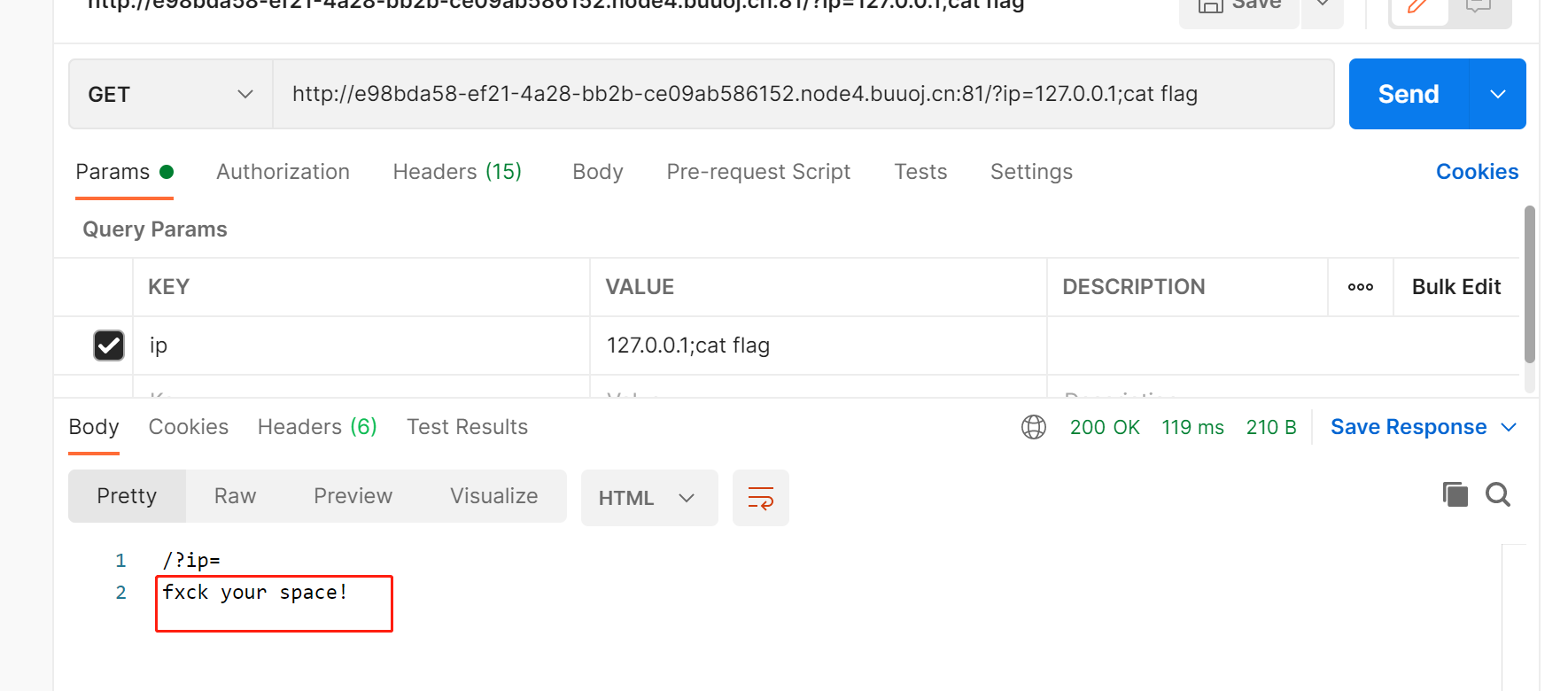Click into the request URL field

tap(797, 94)
